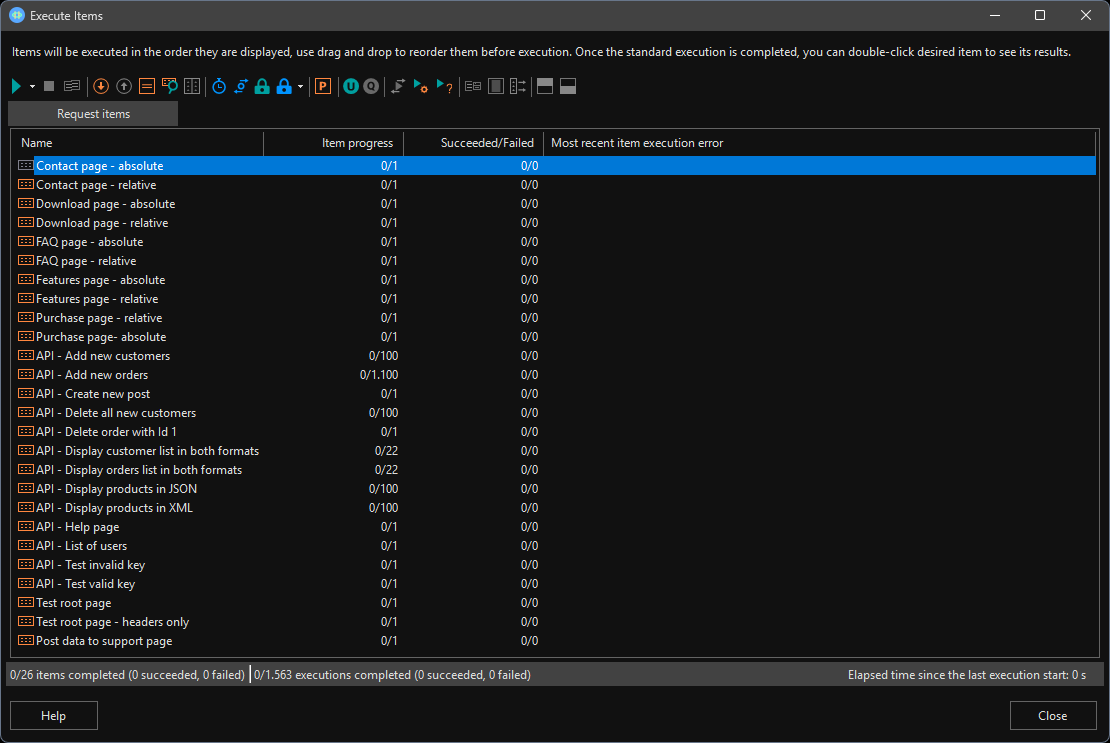Viewport: 1110px width, 743px height.
Task: Start execution with the green Play icon
Action: coord(16,86)
